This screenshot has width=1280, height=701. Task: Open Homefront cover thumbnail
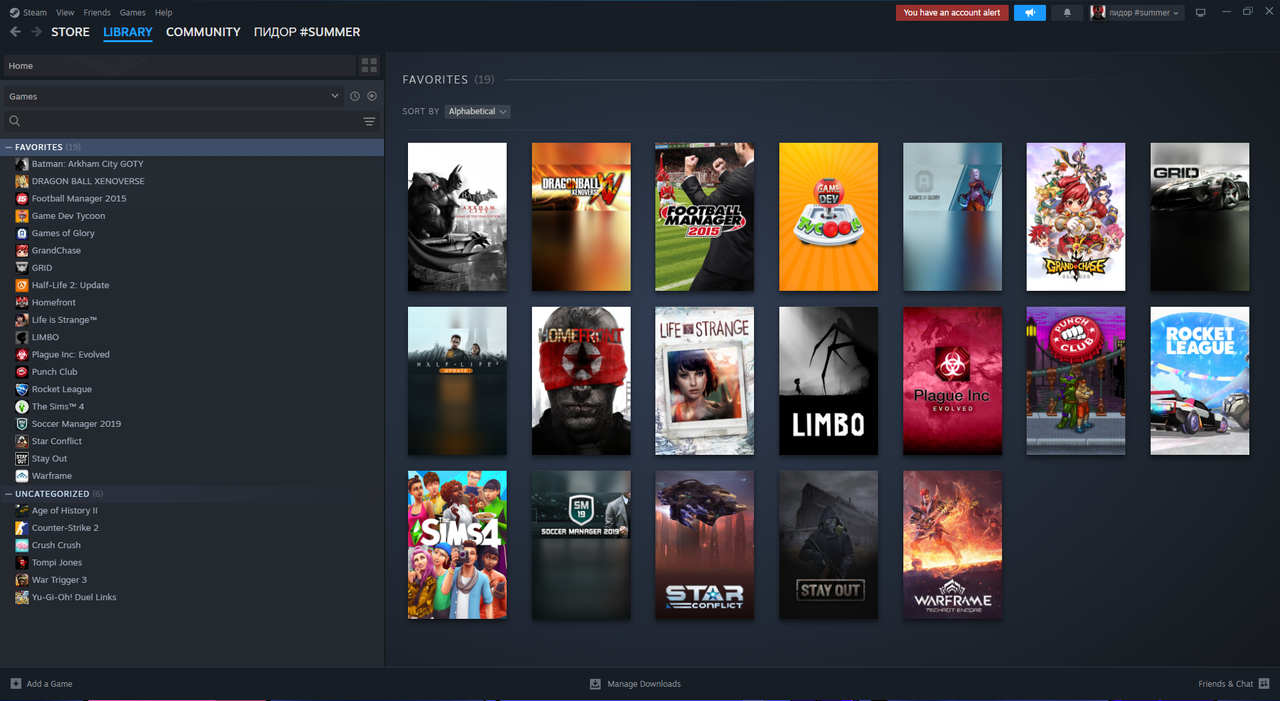(581, 381)
